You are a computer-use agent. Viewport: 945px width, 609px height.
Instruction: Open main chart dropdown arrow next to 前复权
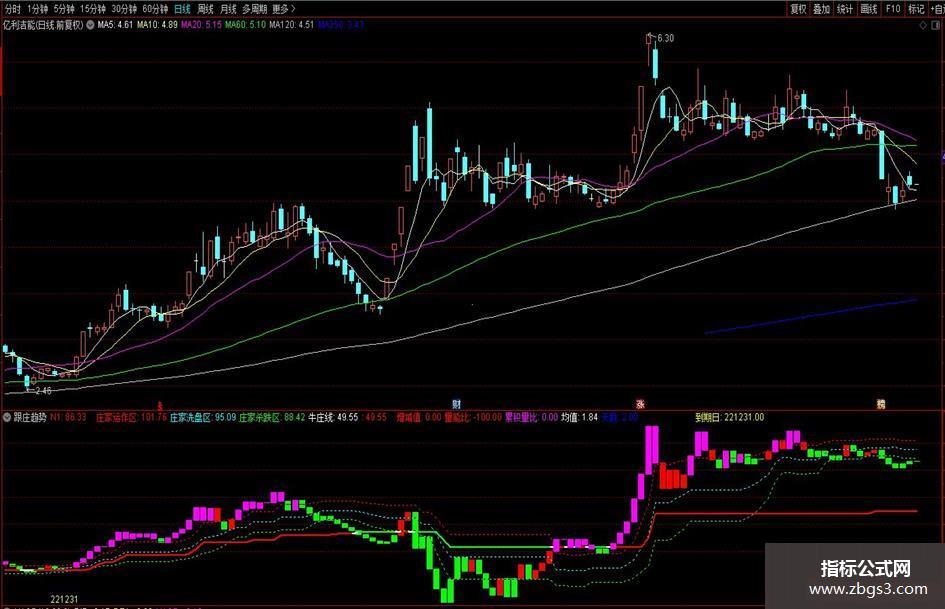pyautogui.click(x=90, y=25)
